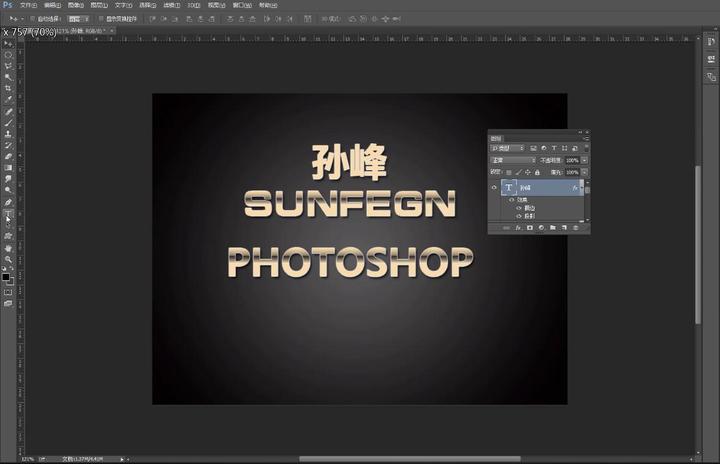Screen dimensions: 720x464
Task: Open the Layers panel flyout menu
Action: (x=586, y=138)
